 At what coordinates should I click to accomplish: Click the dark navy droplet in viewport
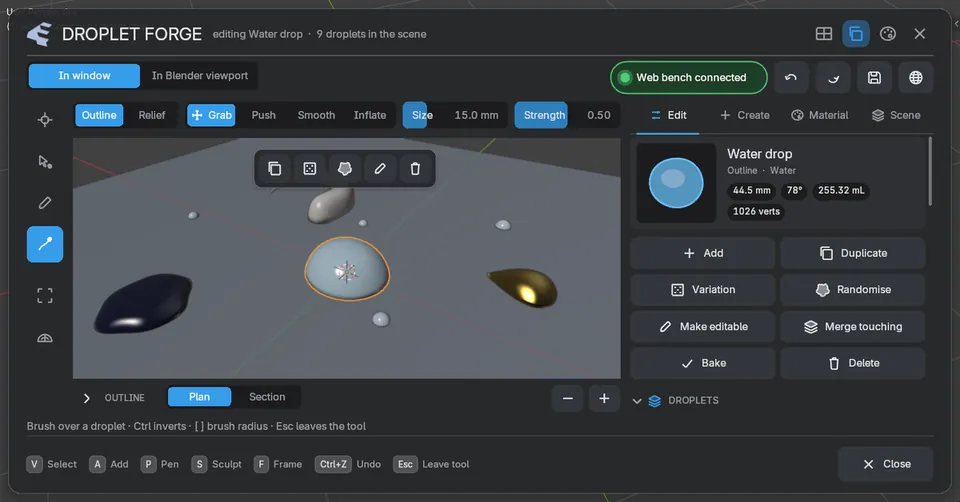(143, 302)
